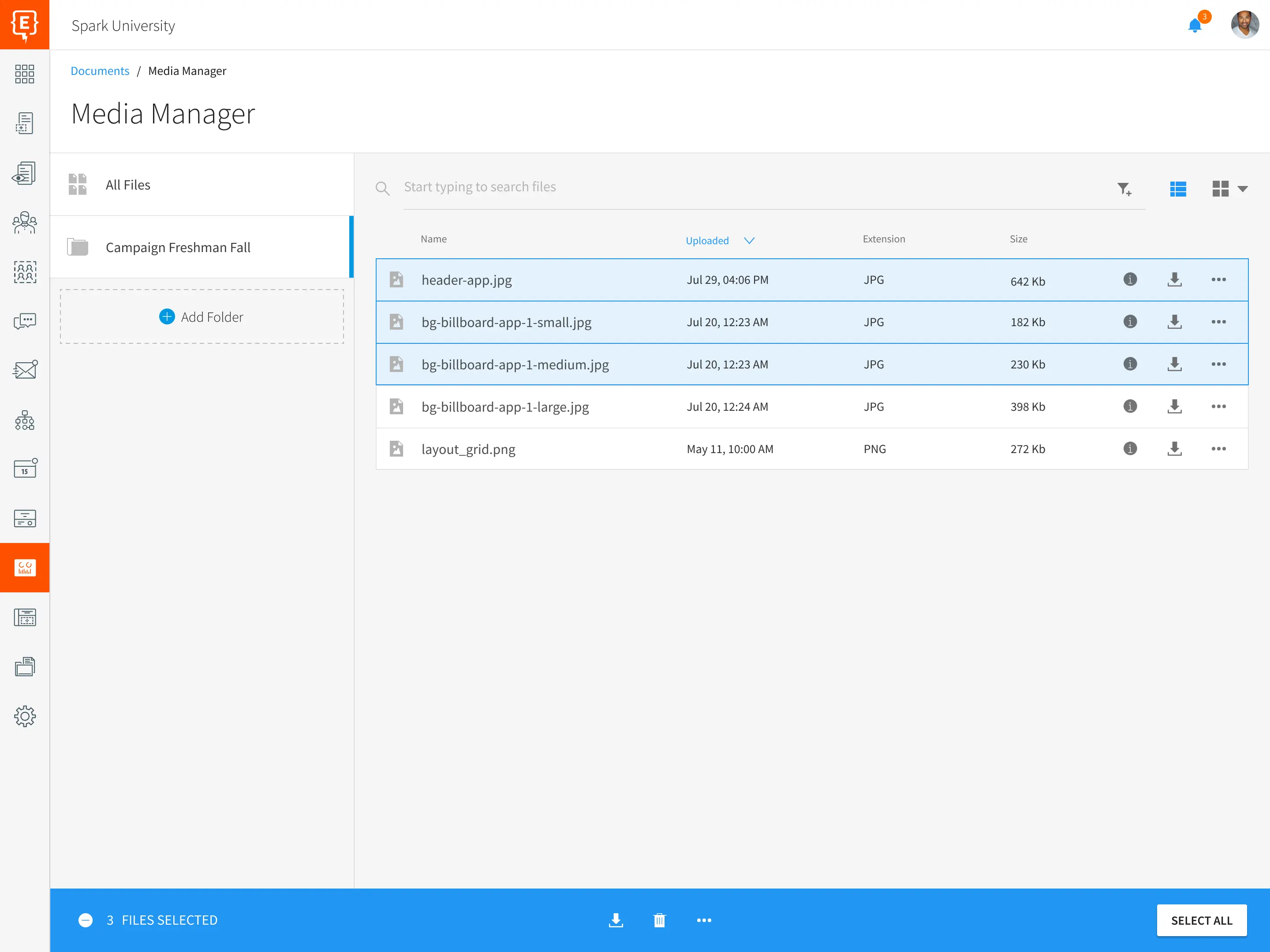Select the active orange Media icon in sidebar
The image size is (1270, 952).
[x=25, y=568]
